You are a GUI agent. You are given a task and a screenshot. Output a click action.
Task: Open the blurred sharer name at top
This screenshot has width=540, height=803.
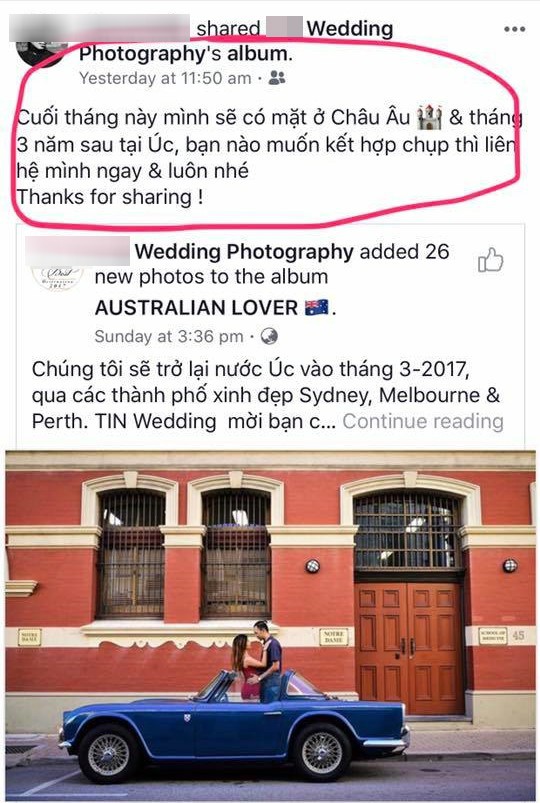click(x=99, y=28)
